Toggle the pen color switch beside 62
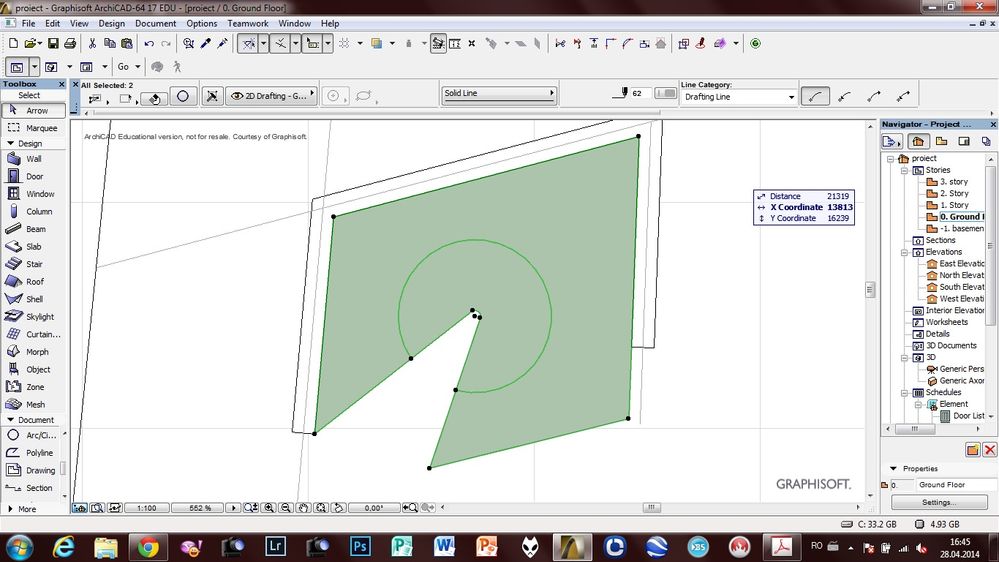The image size is (999, 562). [665, 93]
